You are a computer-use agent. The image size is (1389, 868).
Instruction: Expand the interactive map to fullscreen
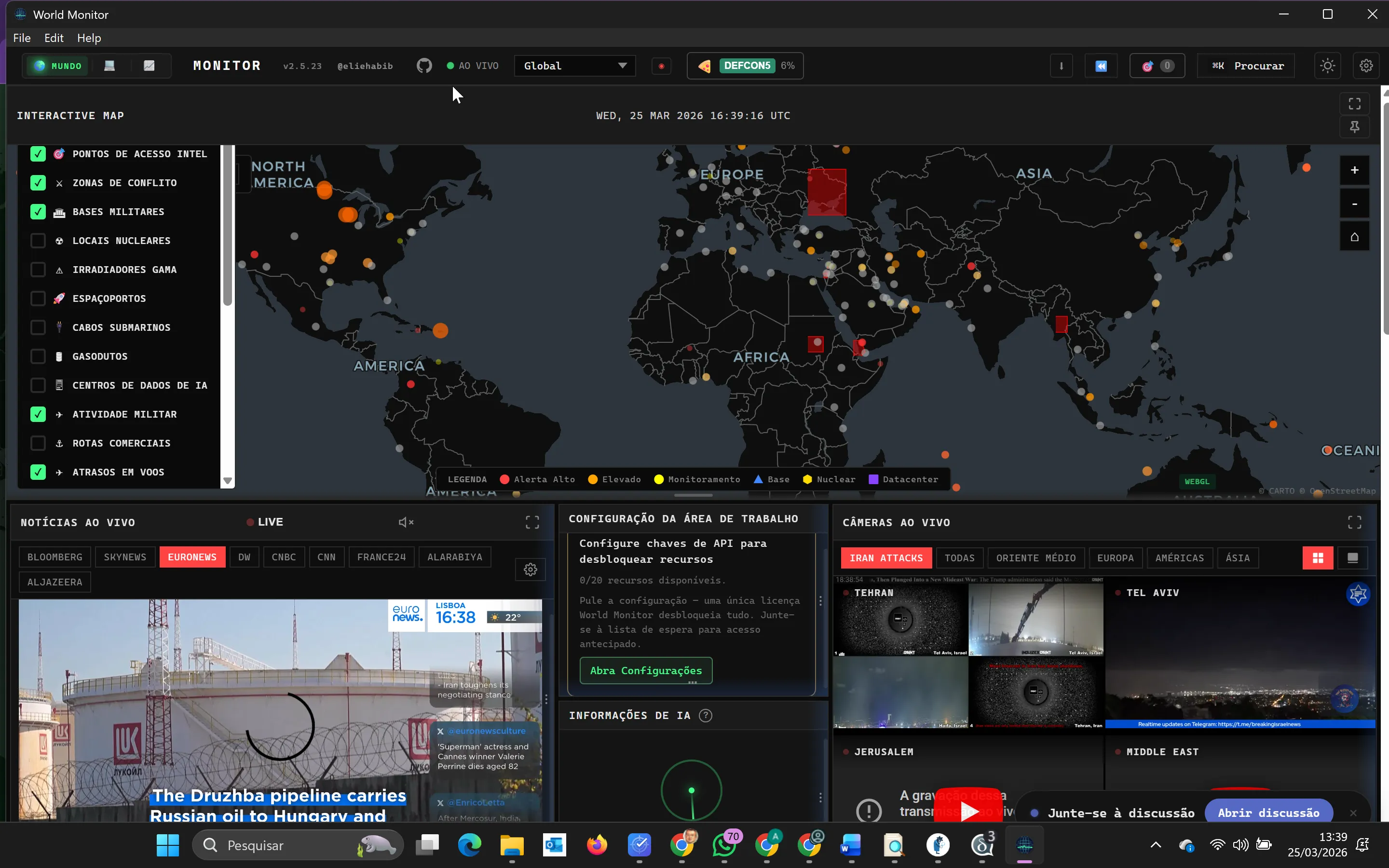tap(1355, 103)
